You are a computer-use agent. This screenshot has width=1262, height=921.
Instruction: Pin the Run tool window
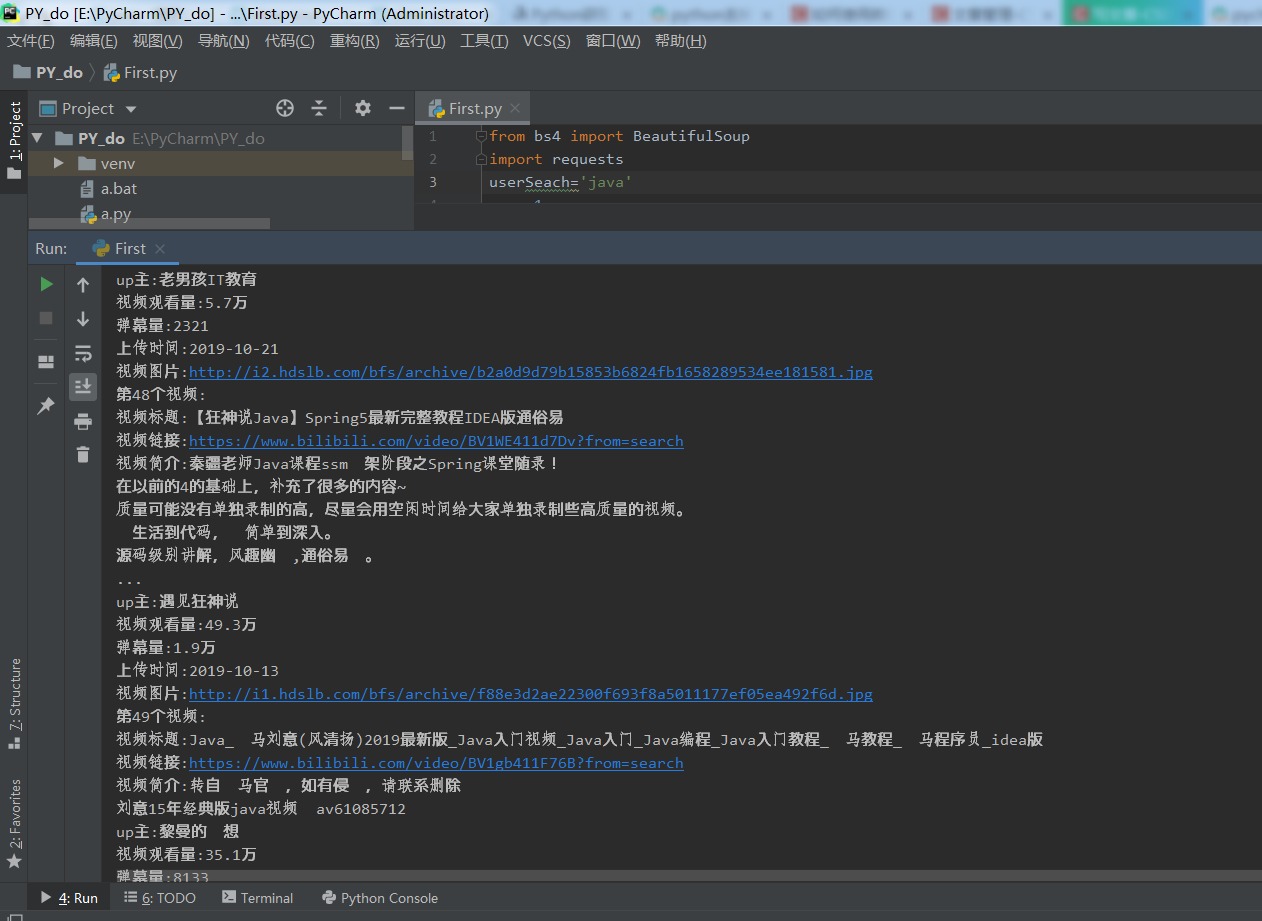point(45,405)
